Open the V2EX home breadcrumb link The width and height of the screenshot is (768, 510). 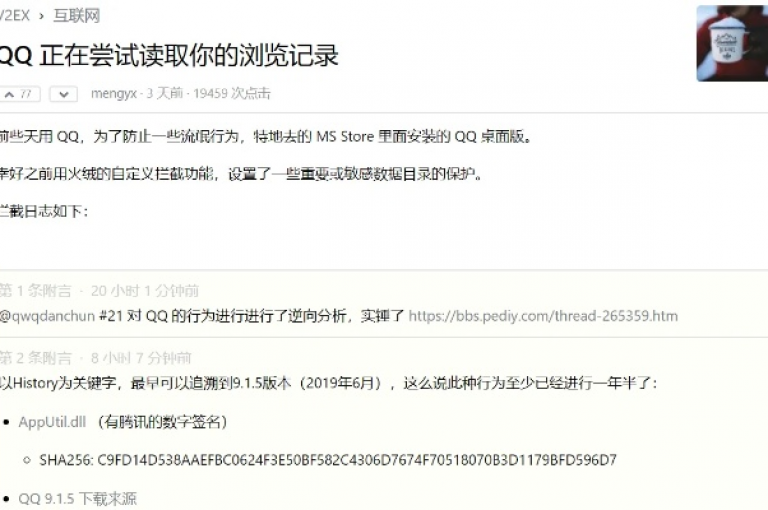[15, 16]
